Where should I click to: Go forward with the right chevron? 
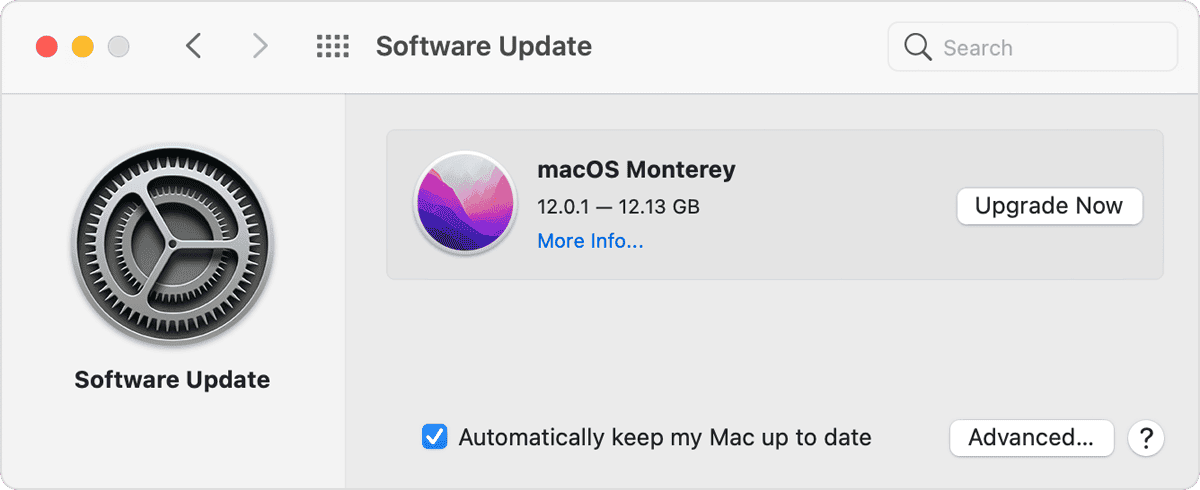(x=260, y=46)
